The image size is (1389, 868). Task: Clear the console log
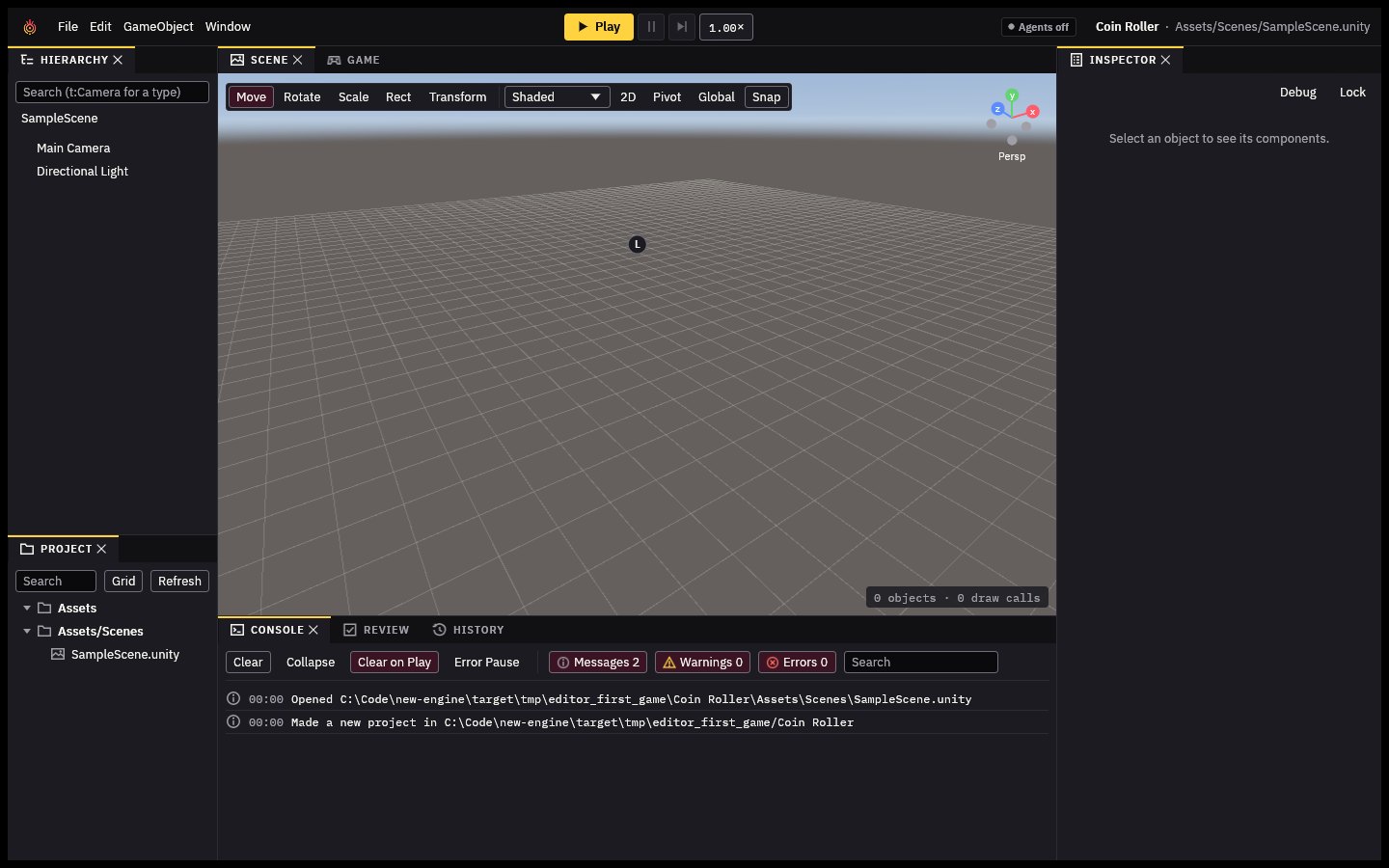click(x=248, y=662)
